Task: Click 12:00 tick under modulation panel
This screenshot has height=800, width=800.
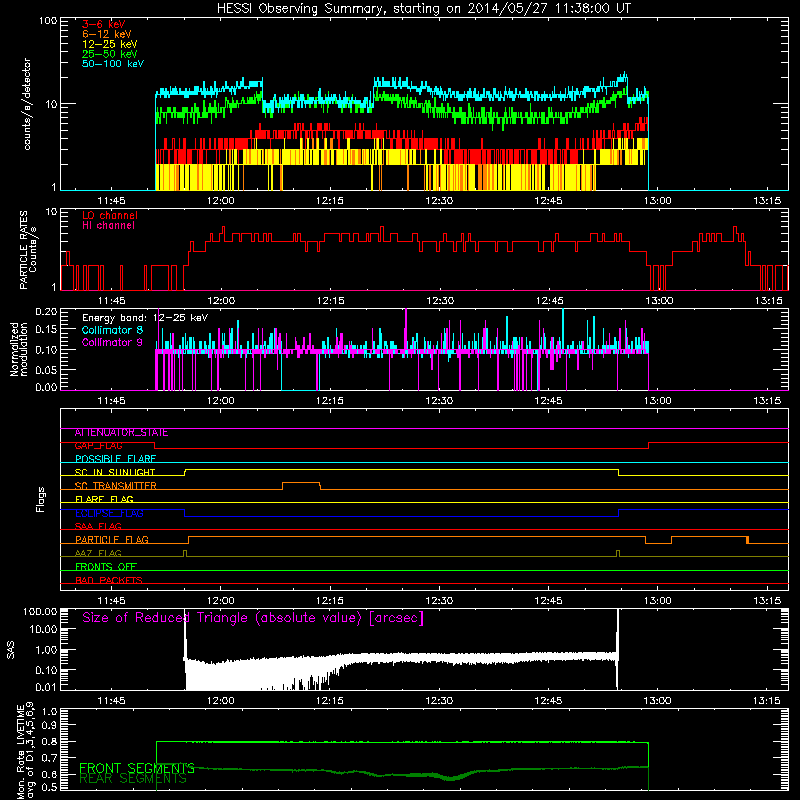Action: [x=220, y=401]
